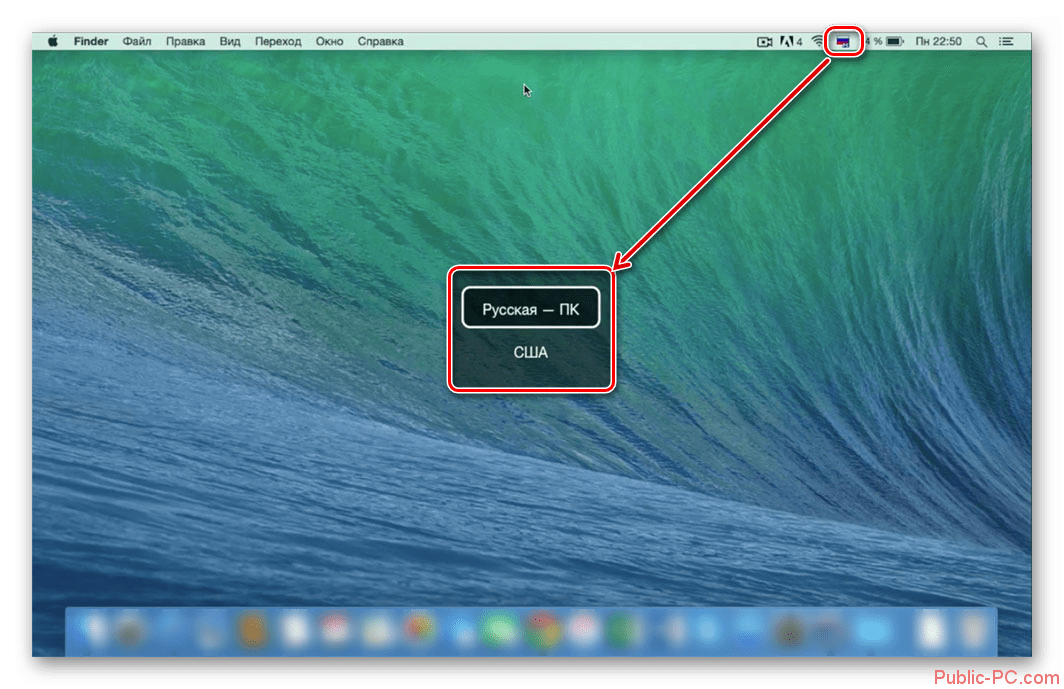Open the Wi-Fi status menu
This screenshot has width=1064, height=689.
tap(817, 42)
